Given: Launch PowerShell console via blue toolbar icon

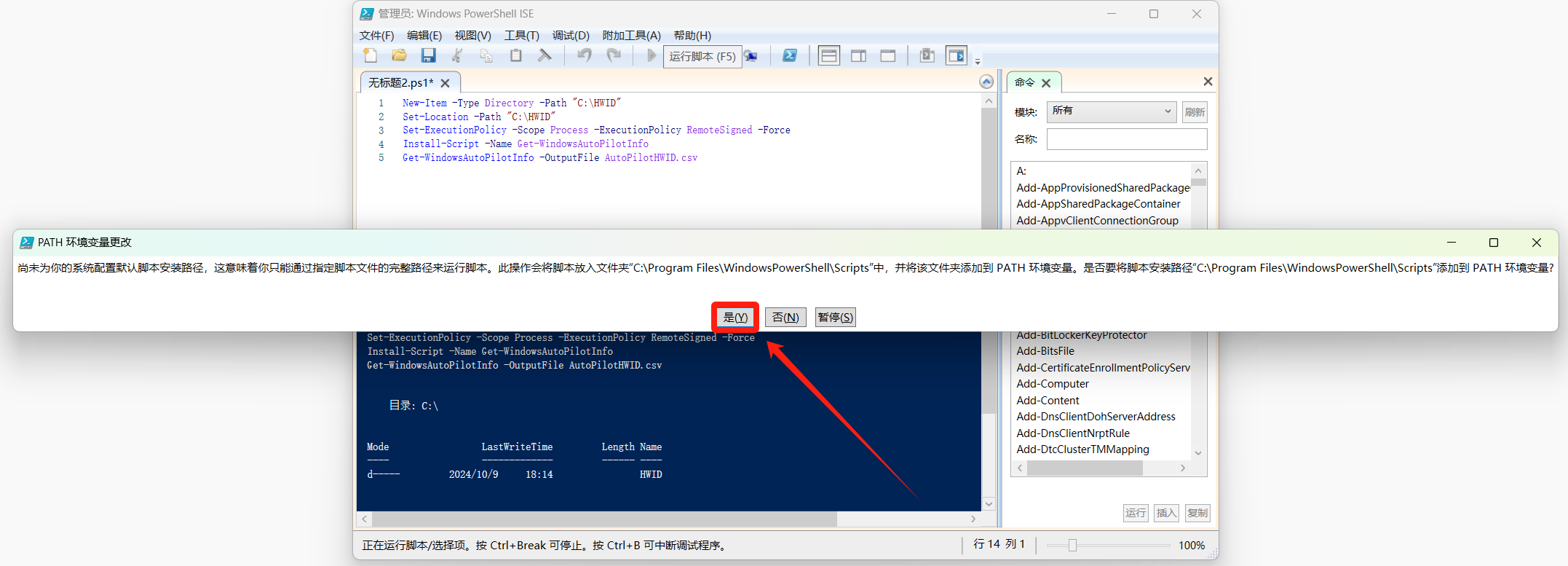Looking at the screenshot, I should tap(789, 56).
